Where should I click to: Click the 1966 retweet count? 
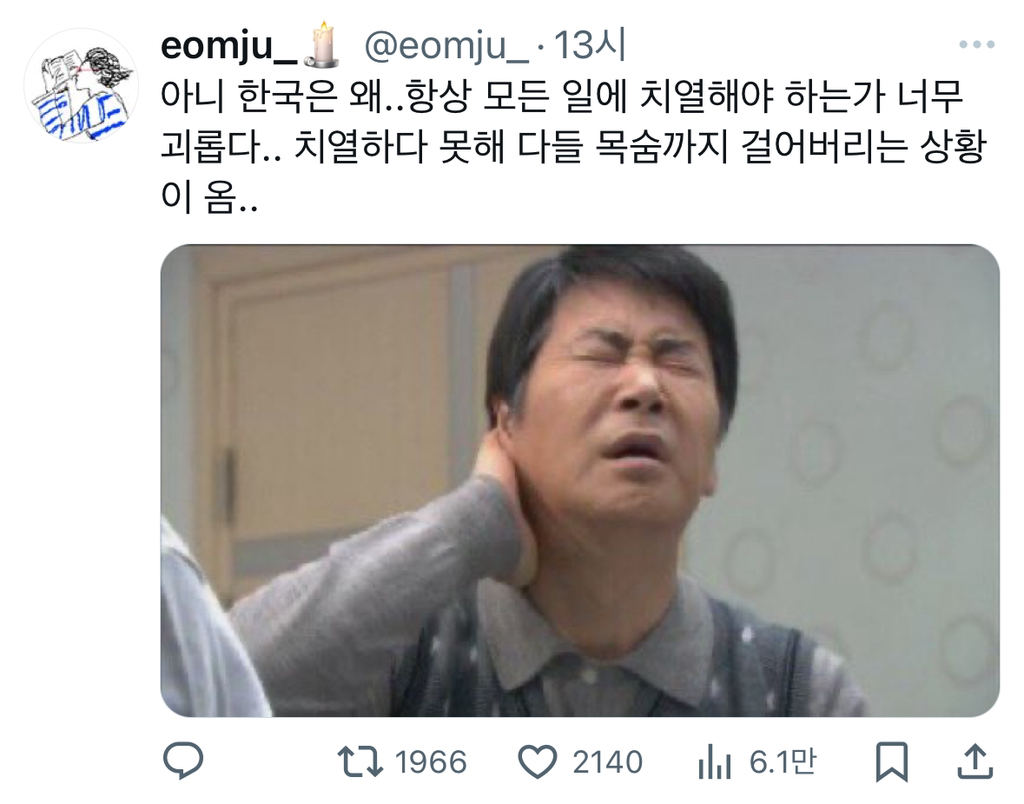(x=431, y=762)
